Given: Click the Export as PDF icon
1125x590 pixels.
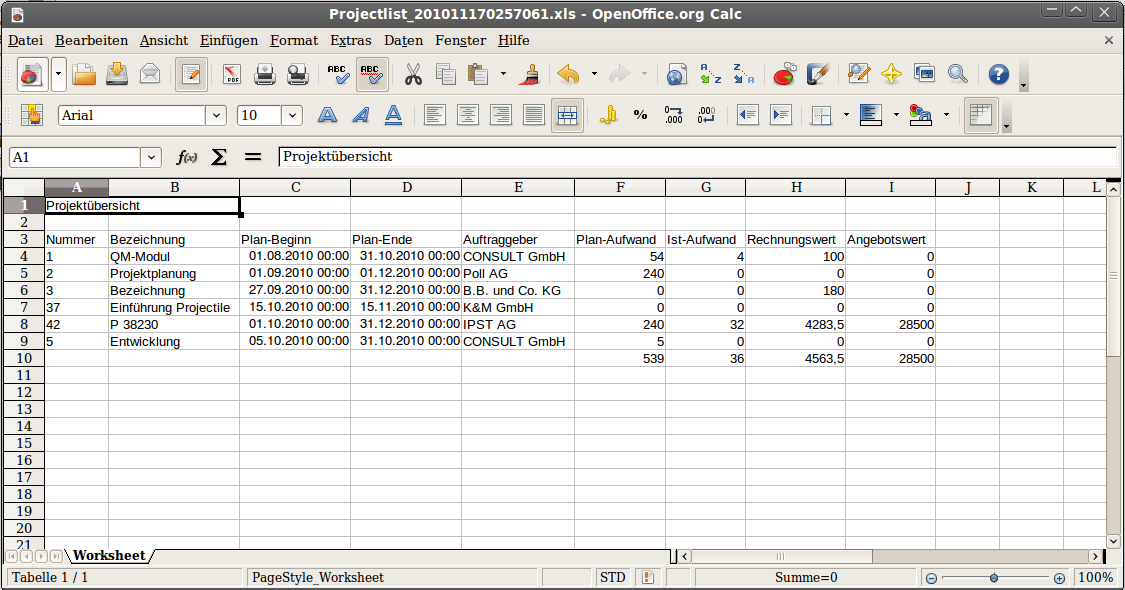Looking at the screenshot, I should 232,75.
